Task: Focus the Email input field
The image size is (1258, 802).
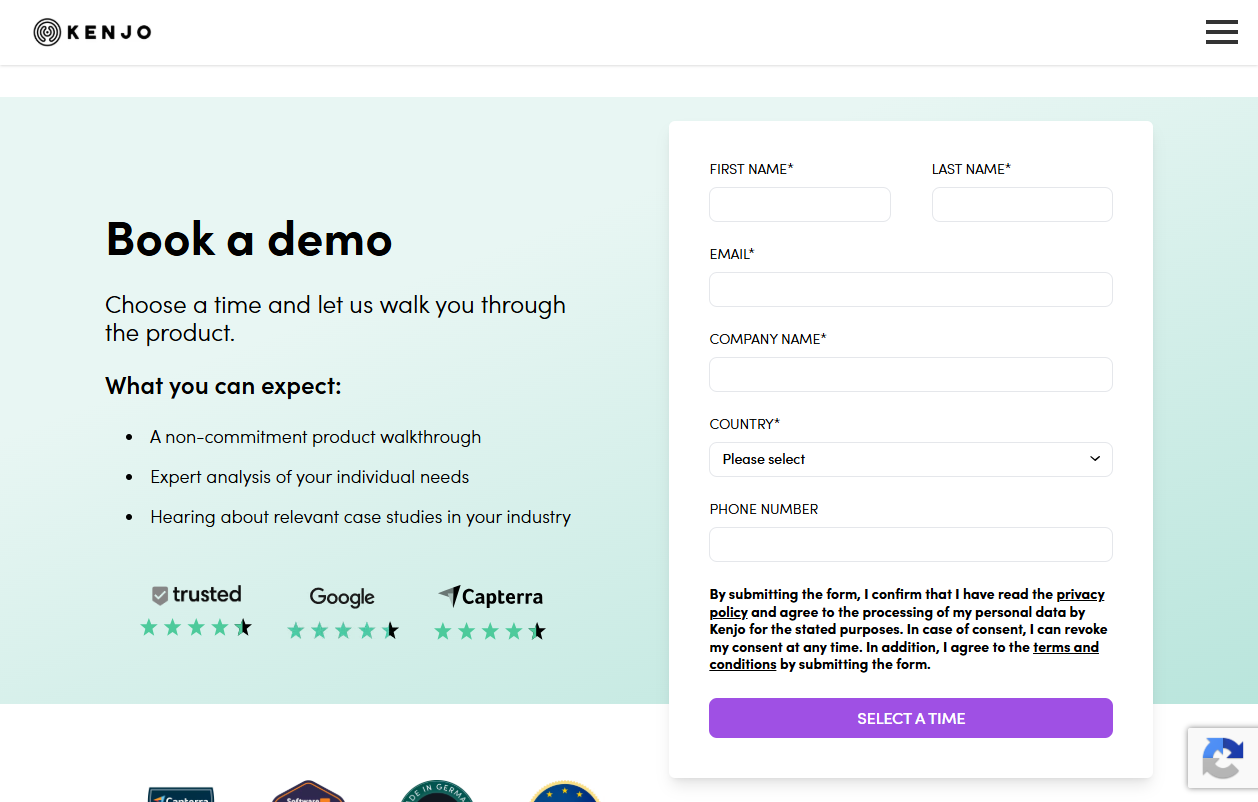Action: click(910, 289)
